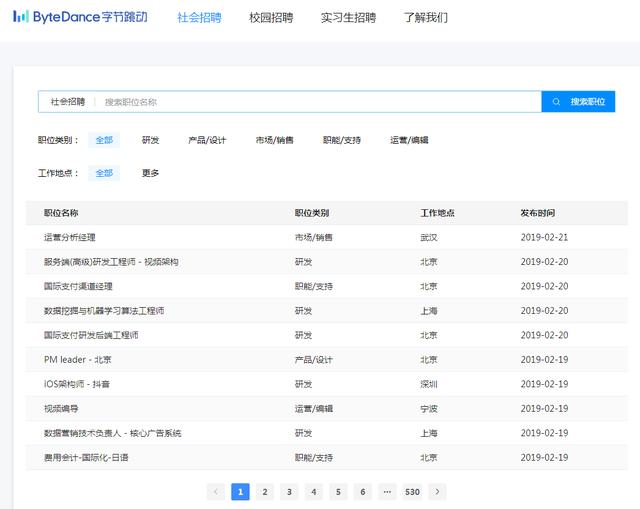Click the search magnifier icon
Image resolution: width=640 pixels, height=509 pixels.
pyautogui.click(x=556, y=102)
